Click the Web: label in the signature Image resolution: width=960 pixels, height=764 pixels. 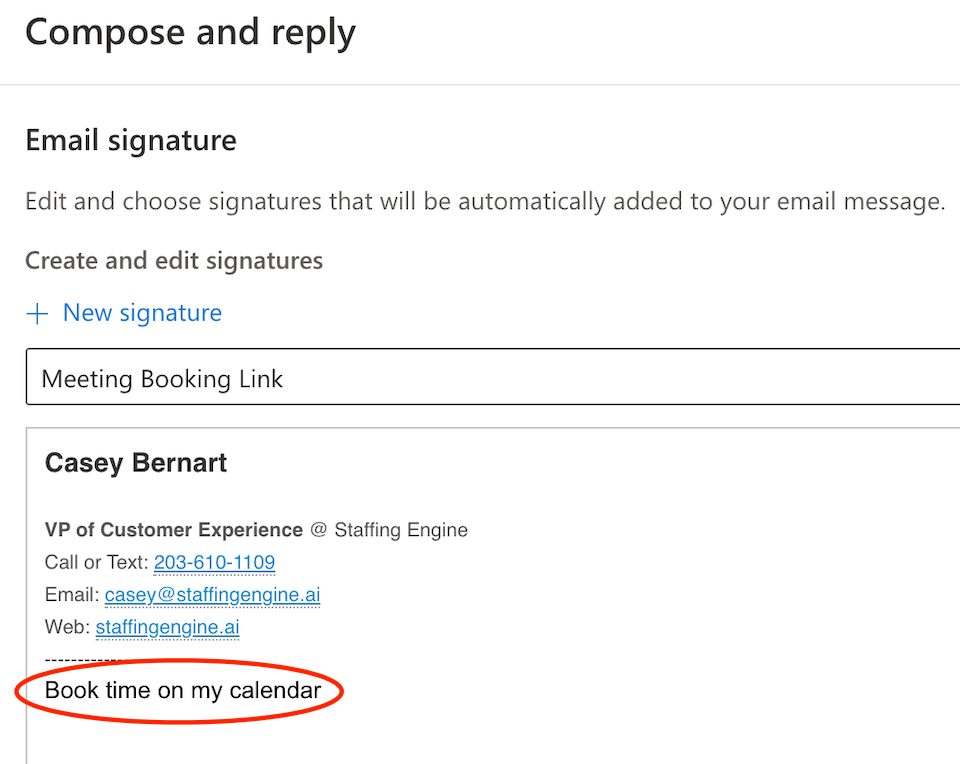(67, 628)
